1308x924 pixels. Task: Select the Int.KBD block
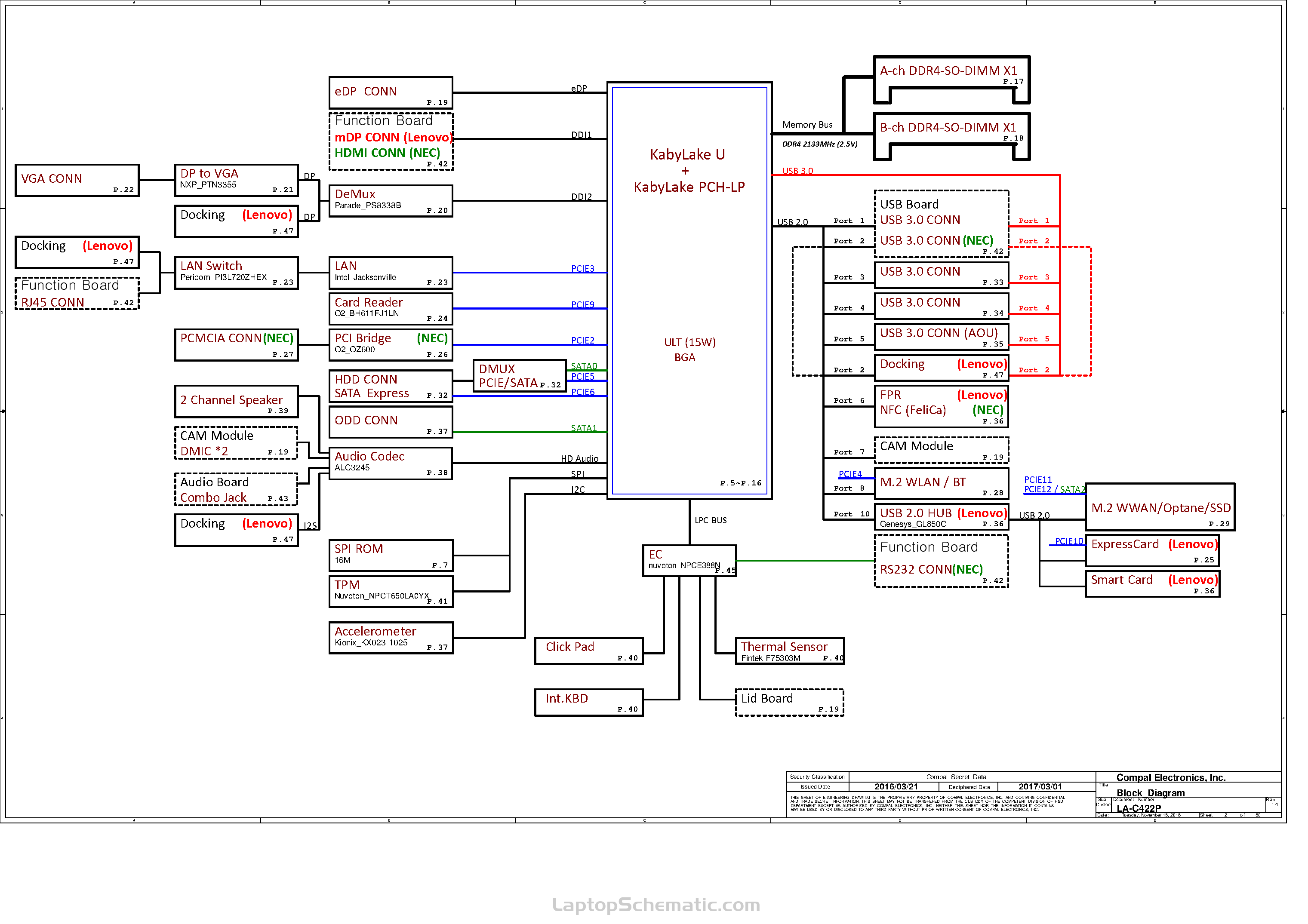589,703
